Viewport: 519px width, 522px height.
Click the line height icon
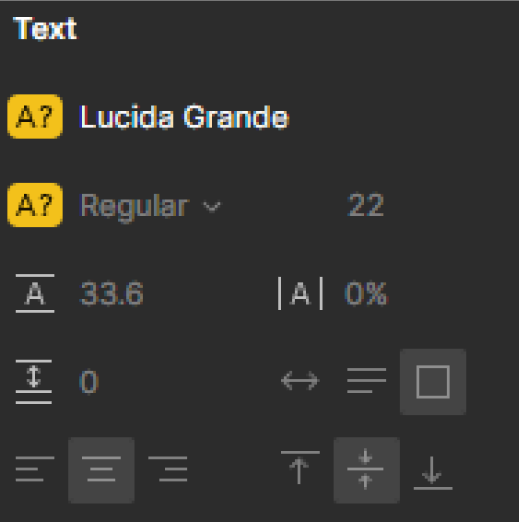click(35, 293)
